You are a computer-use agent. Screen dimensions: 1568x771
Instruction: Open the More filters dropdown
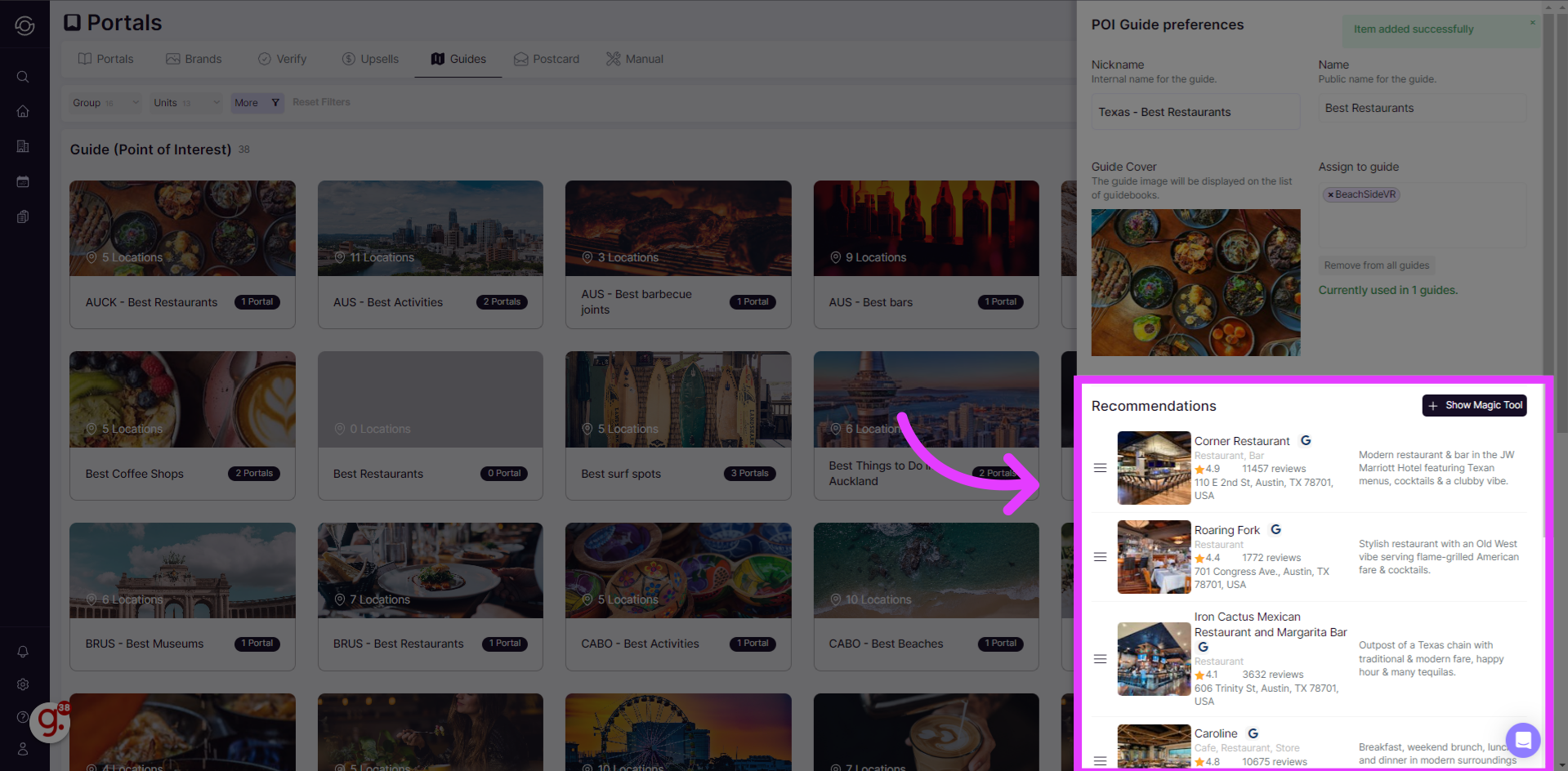(257, 103)
